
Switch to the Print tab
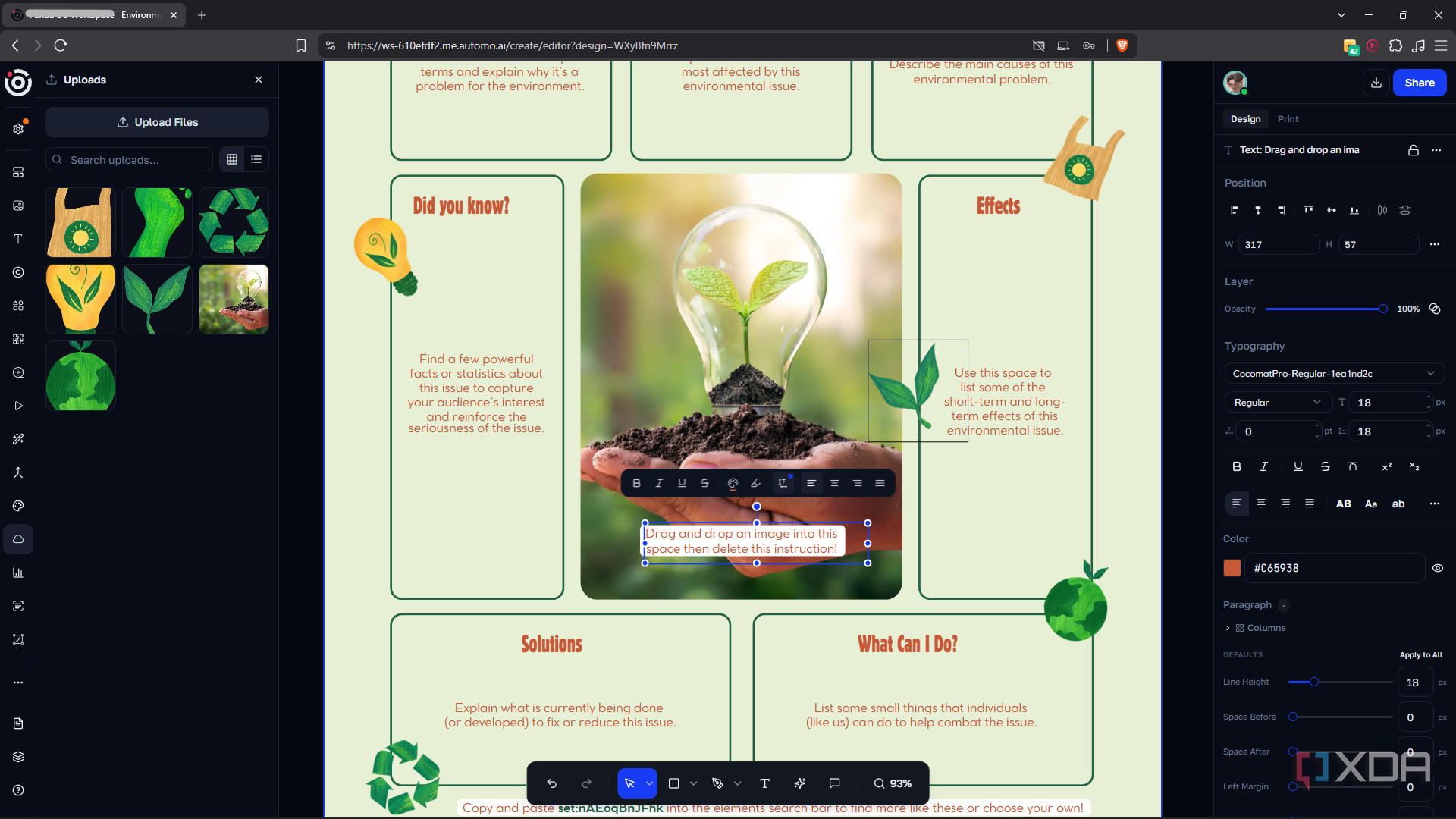(1288, 119)
